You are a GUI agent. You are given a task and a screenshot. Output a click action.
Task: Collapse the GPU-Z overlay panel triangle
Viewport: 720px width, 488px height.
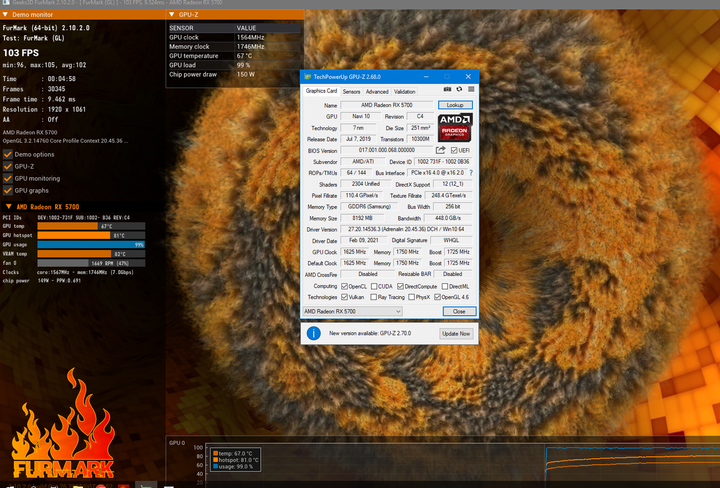click(x=172, y=15)
